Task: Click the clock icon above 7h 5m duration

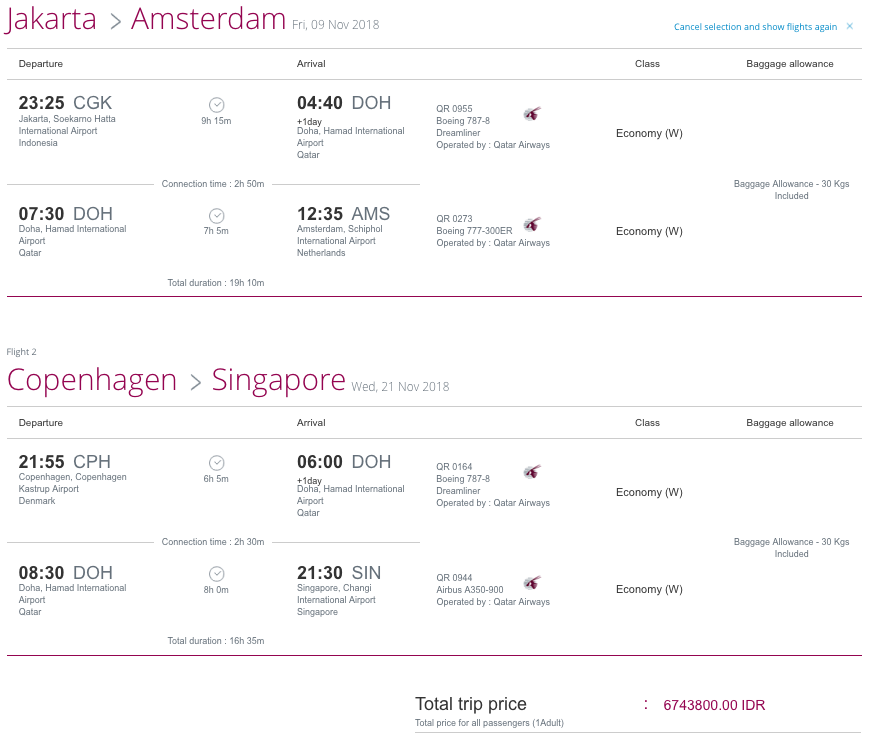Action: coord(217,216)
